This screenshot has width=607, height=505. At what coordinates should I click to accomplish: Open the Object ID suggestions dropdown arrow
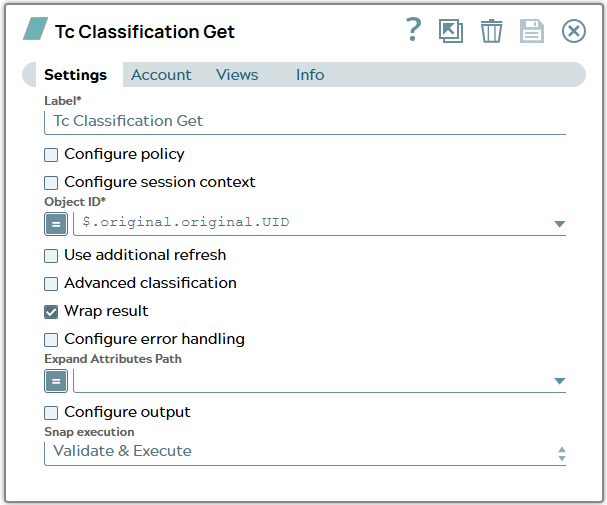(559, 224)
